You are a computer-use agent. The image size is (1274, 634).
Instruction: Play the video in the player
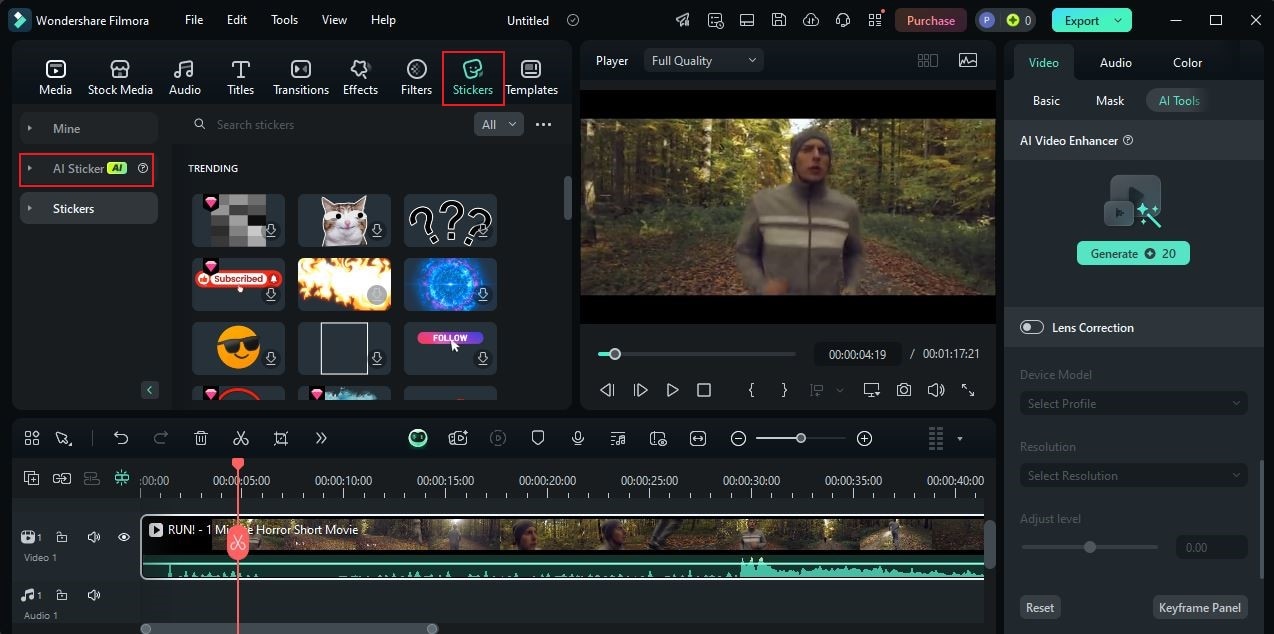click(x=672, y=390)
